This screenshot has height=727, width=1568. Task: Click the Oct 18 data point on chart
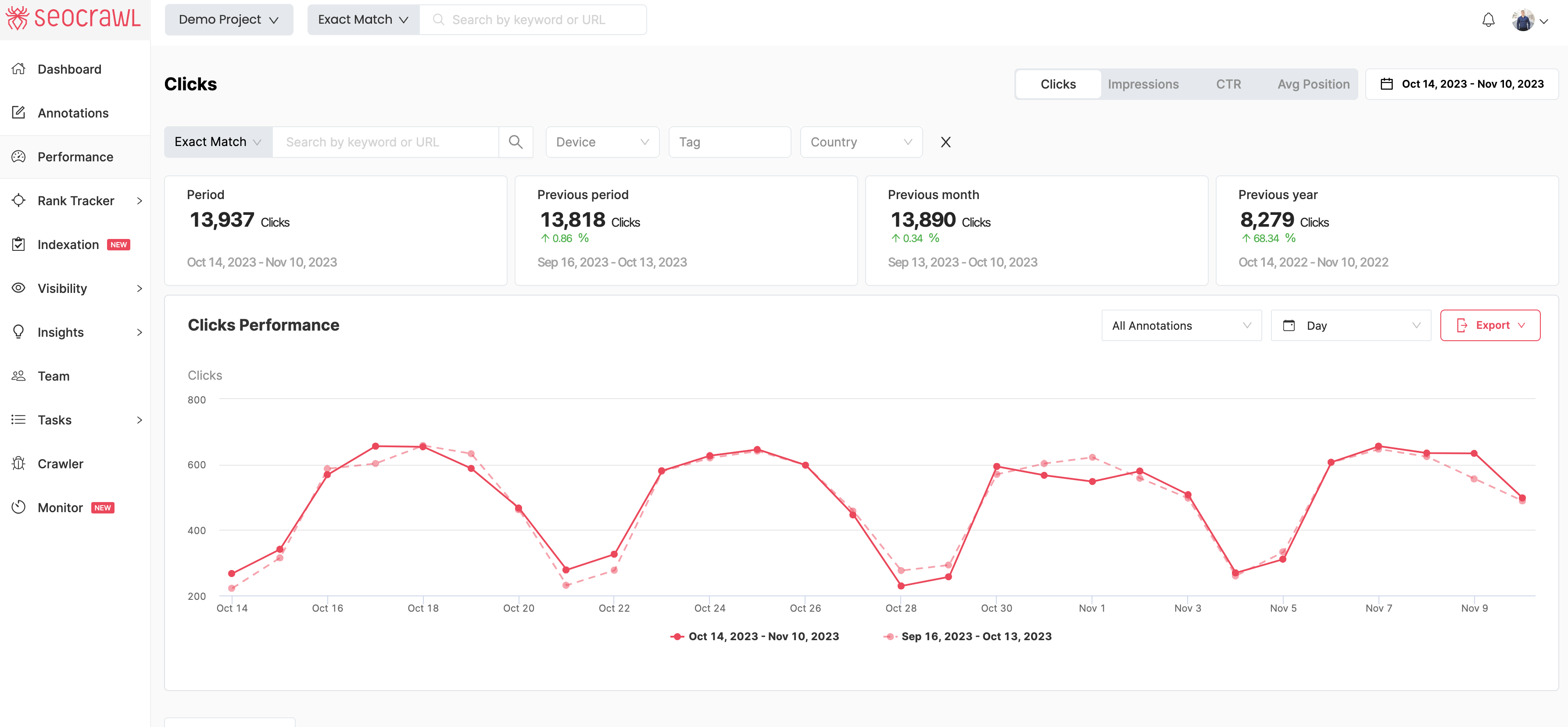click(x=423, y=446)
